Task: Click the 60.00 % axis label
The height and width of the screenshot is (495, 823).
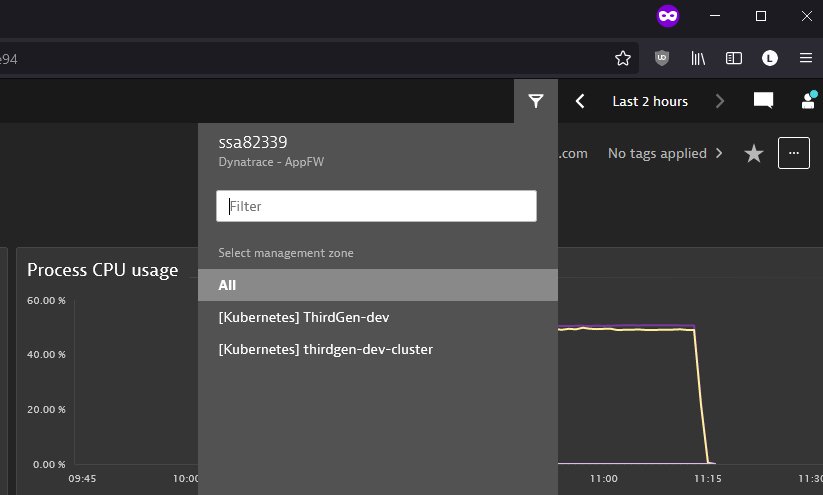Action: click(x=46, y=300)
